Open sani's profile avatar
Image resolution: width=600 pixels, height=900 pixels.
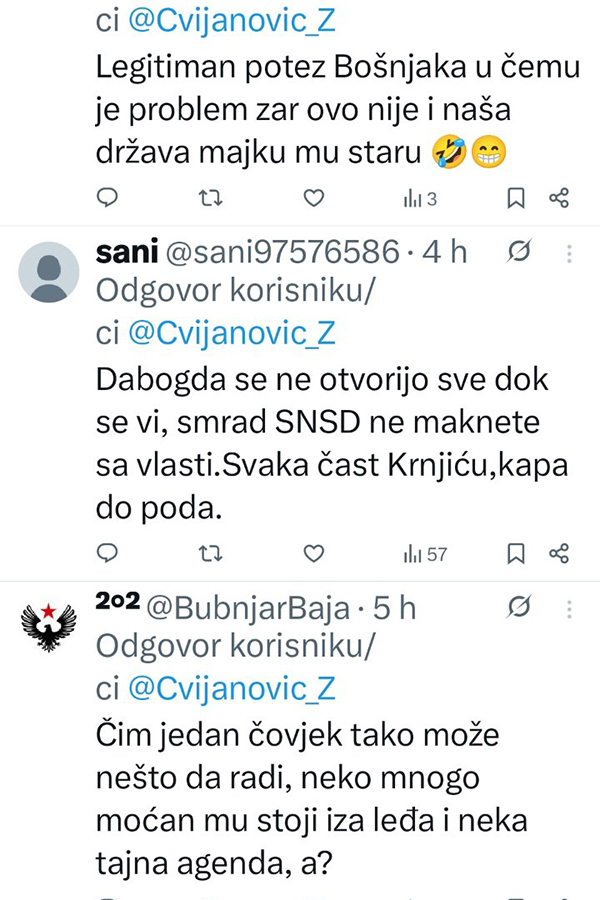tap(49, 272)
